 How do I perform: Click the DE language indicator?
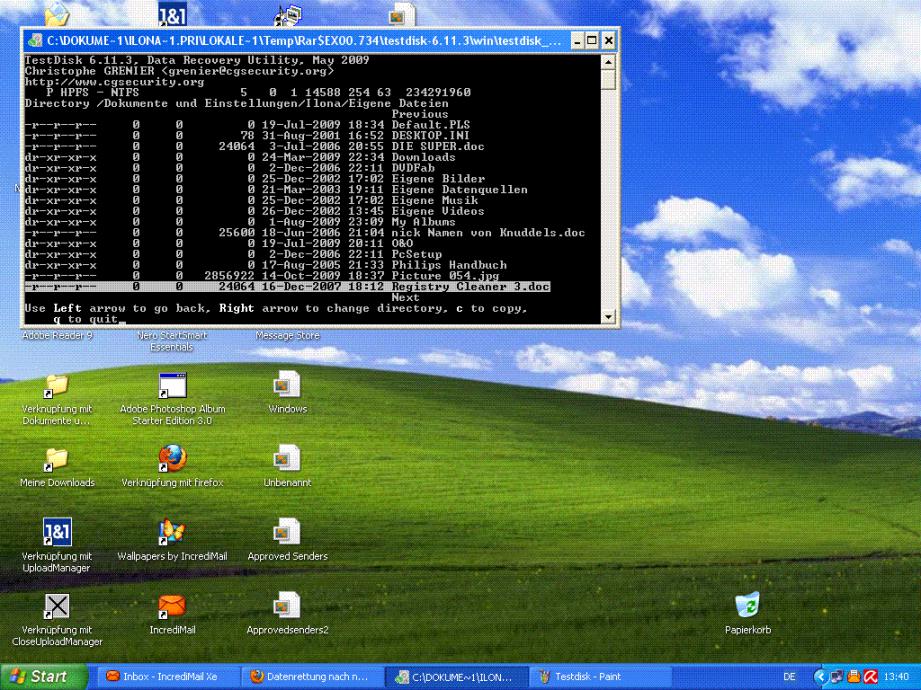(789, 676)
